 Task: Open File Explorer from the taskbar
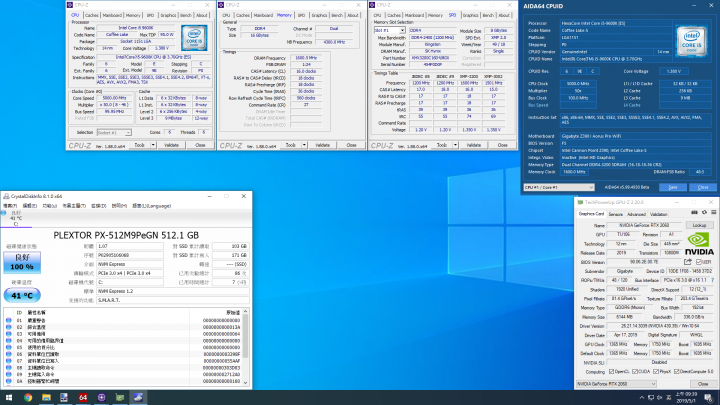pyautogui.click(x=46, y=398)
